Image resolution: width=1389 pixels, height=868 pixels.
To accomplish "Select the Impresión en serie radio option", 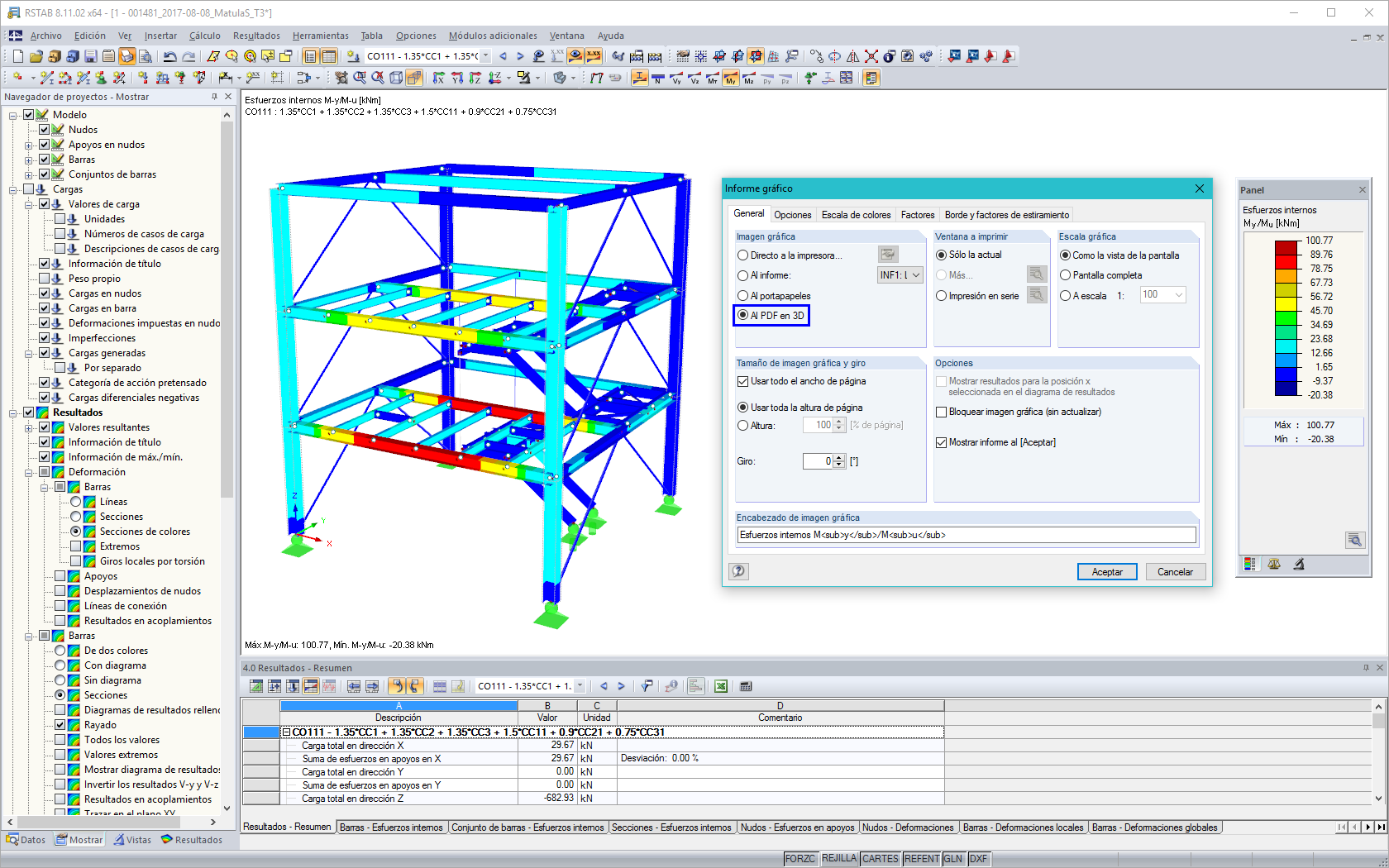I will coord(941,295).
